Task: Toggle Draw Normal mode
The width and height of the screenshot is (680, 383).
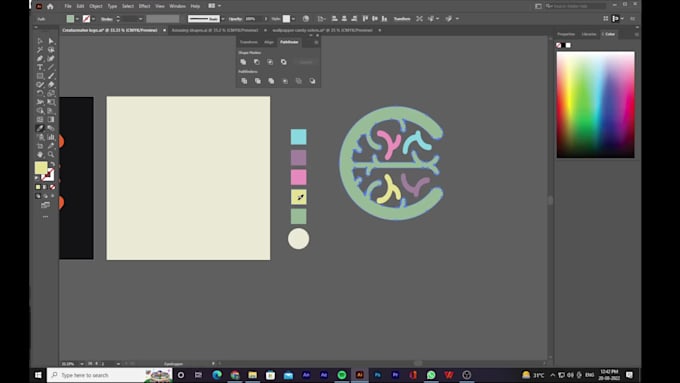Action: tap(38, 196)
